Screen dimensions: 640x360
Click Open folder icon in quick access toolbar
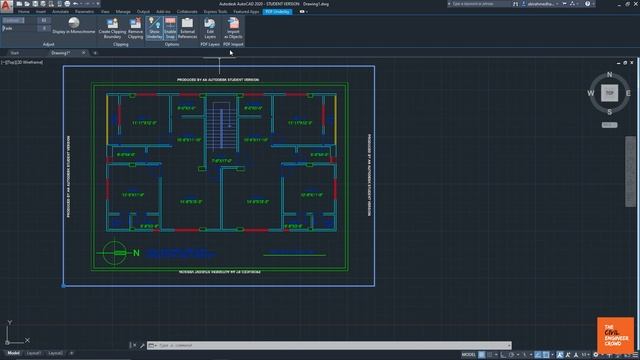click(x=27, y=4)
